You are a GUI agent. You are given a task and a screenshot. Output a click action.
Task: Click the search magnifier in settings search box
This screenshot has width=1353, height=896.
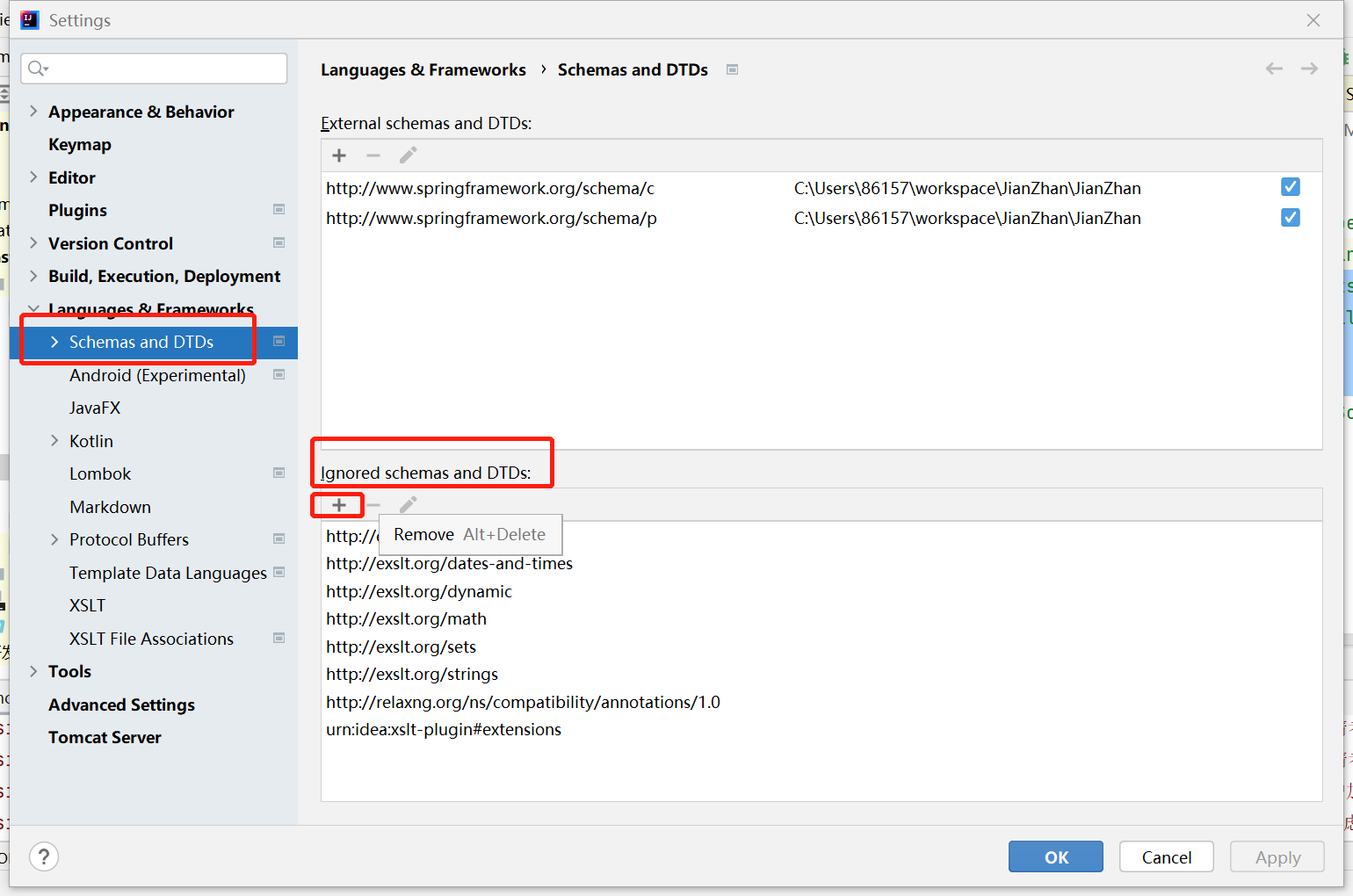click(x=36, y=68)
